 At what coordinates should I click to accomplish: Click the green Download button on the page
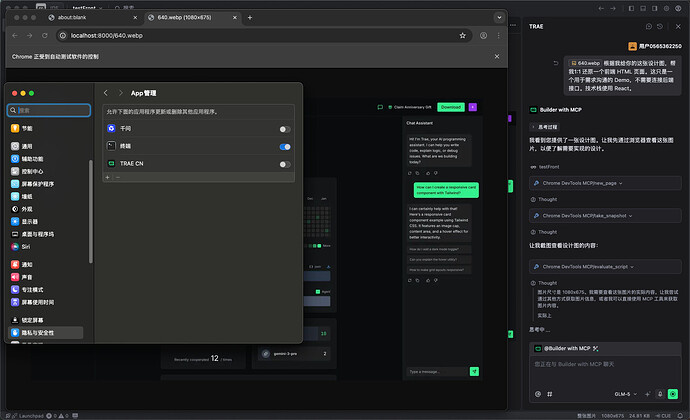tap(450, 107)
